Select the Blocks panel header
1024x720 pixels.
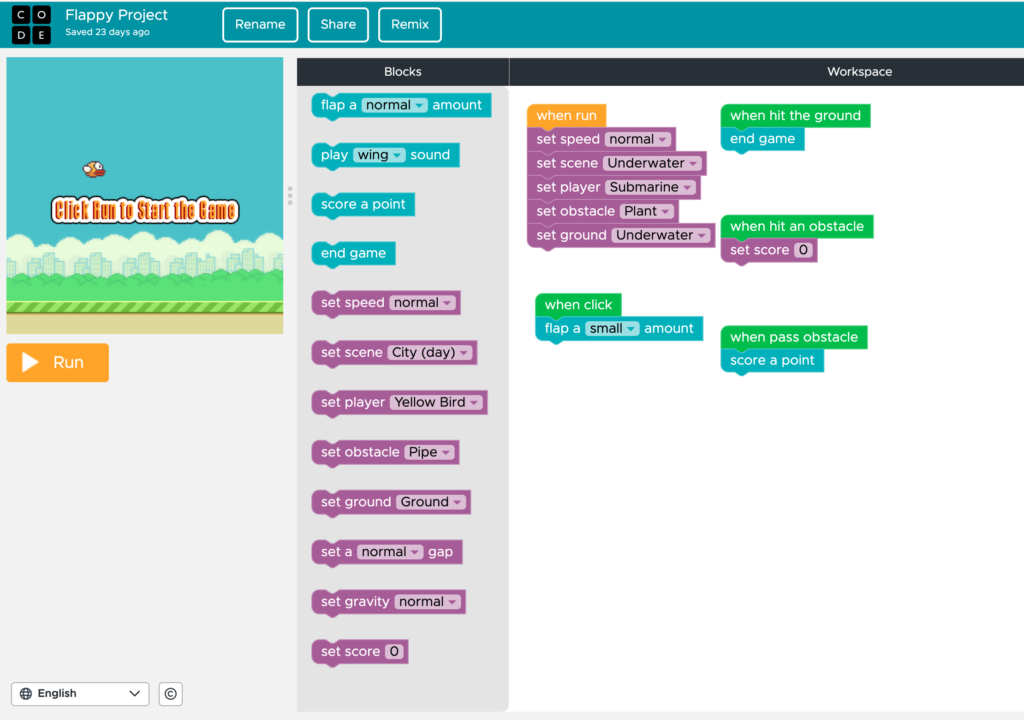pyautogui.click(x=403, y=72)
